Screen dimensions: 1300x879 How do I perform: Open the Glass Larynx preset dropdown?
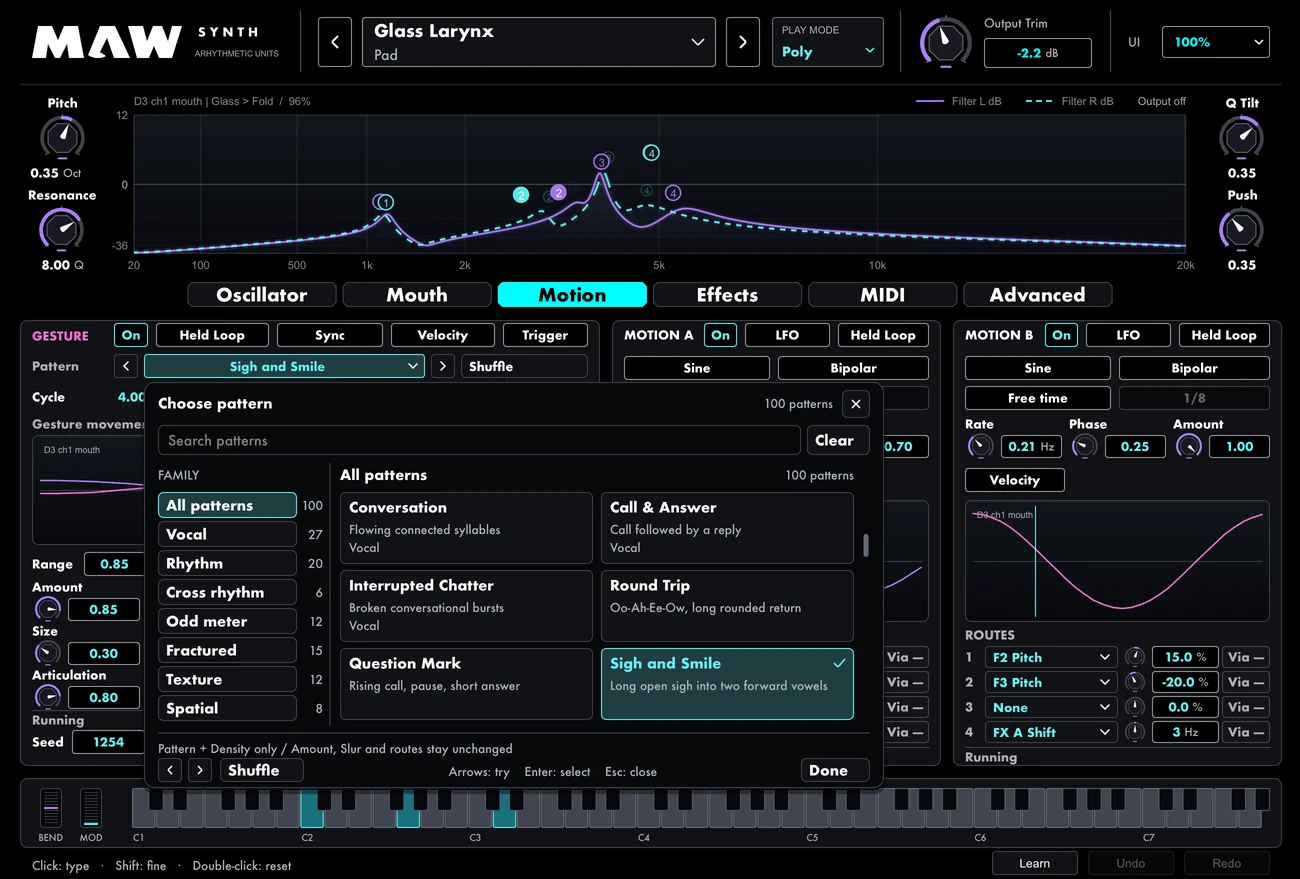(539, 42)
